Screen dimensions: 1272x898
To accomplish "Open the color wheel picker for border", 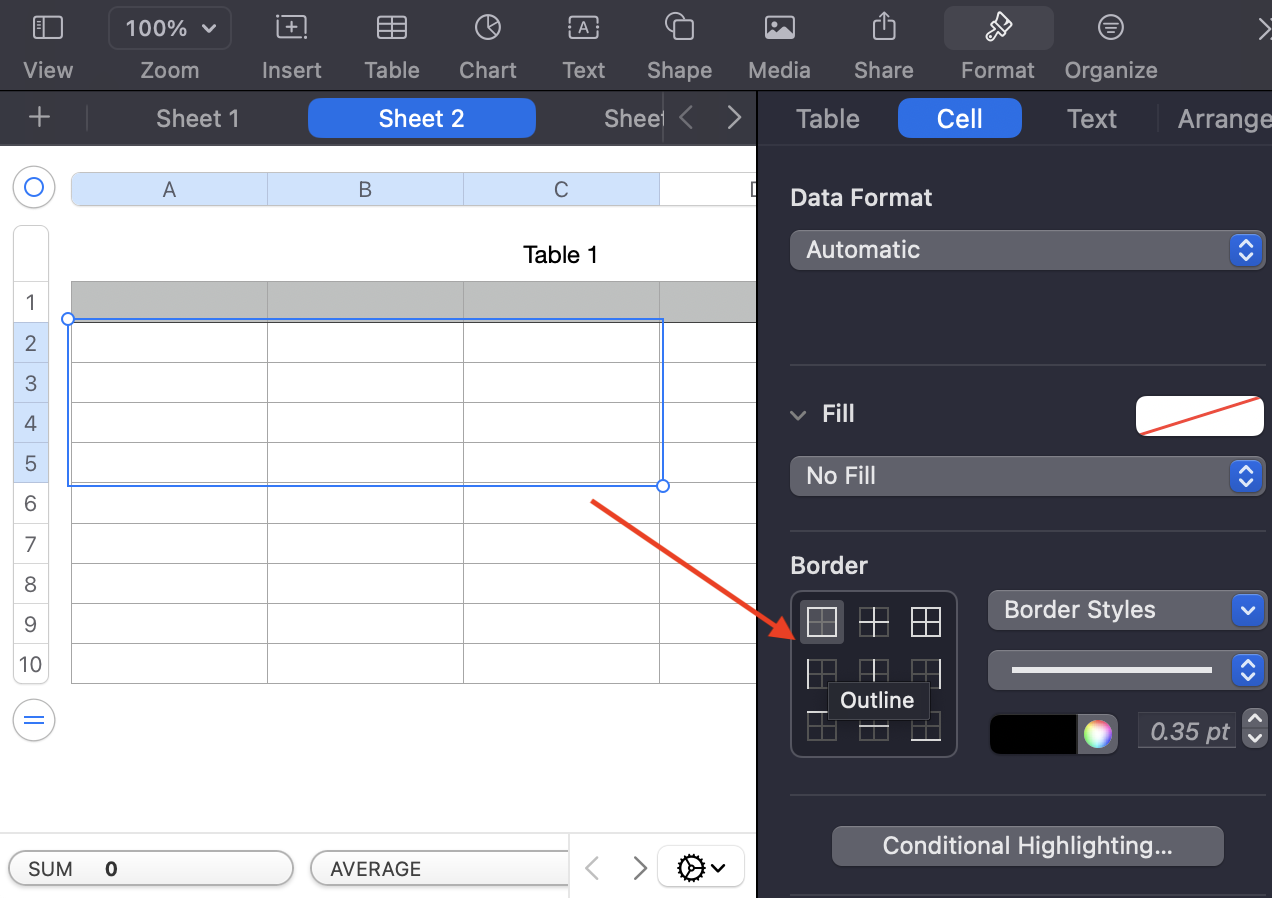I will coord(1097,734).
